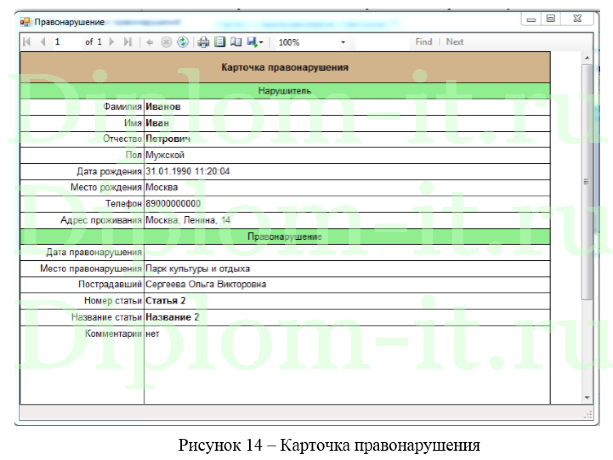Click address Москва, Ленина, 14
613x460 pixels.
pyautogui.click(x=188, y=220)
